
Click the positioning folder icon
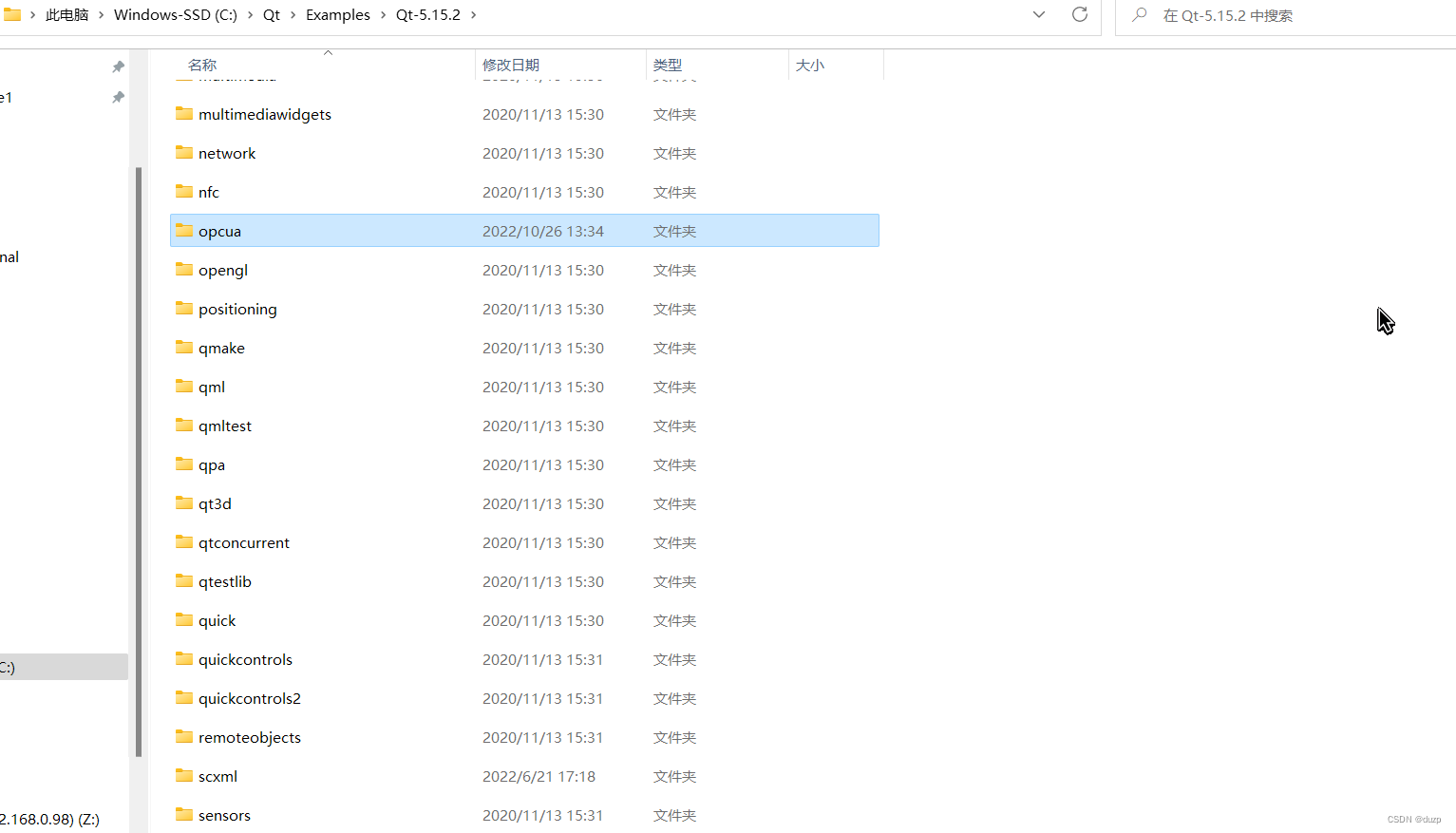184,309
